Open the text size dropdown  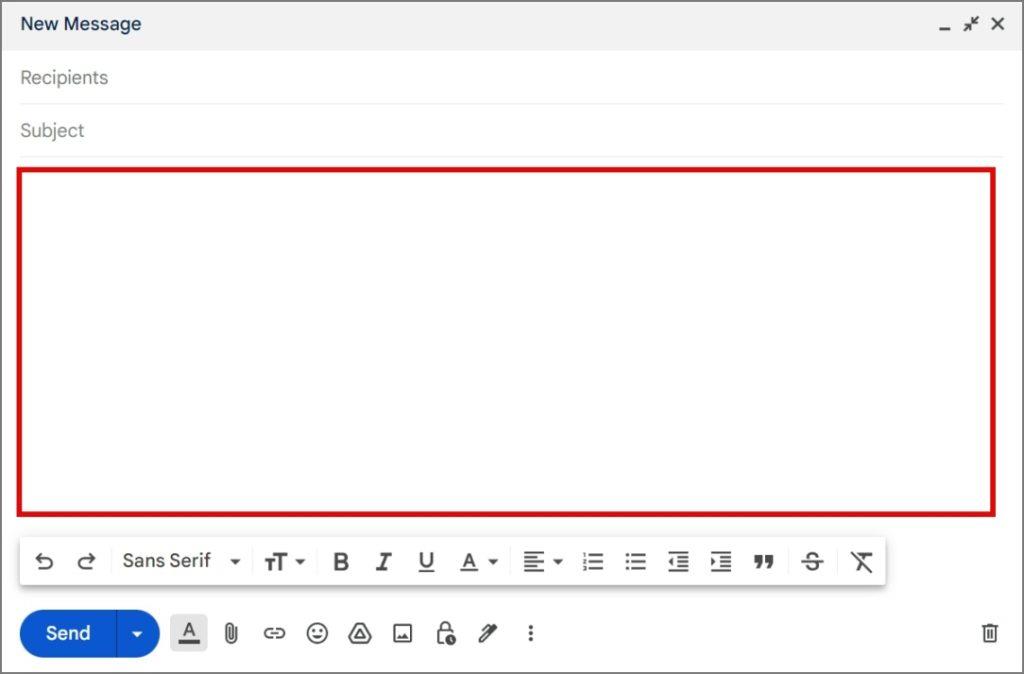pyautogui.click(x=285, y=561)
